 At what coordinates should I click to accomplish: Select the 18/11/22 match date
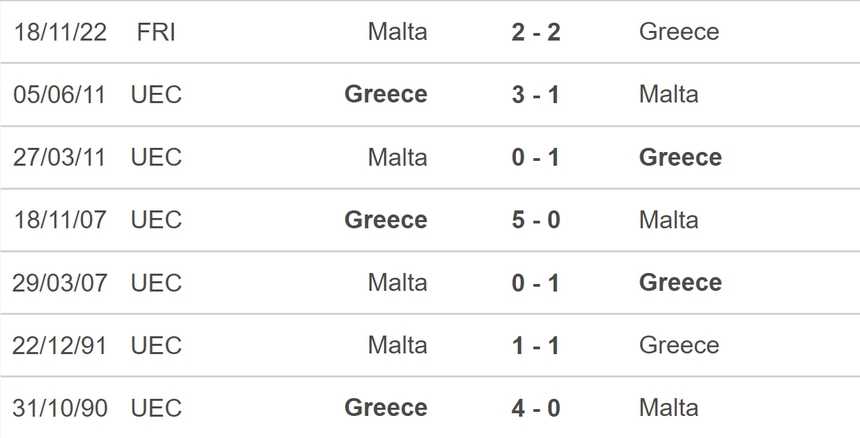60,32
